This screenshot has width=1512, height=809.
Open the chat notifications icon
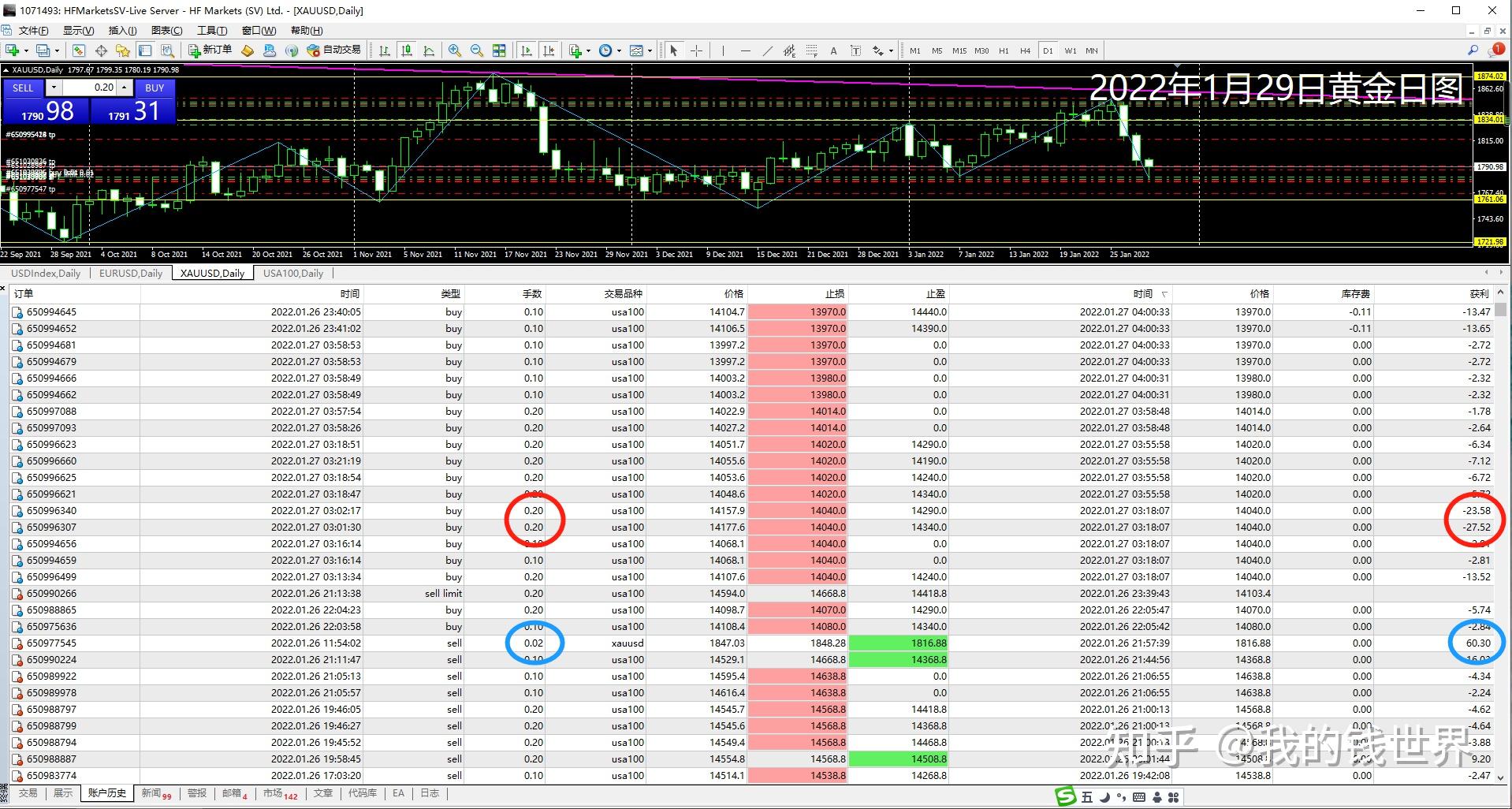[1497, 50]
